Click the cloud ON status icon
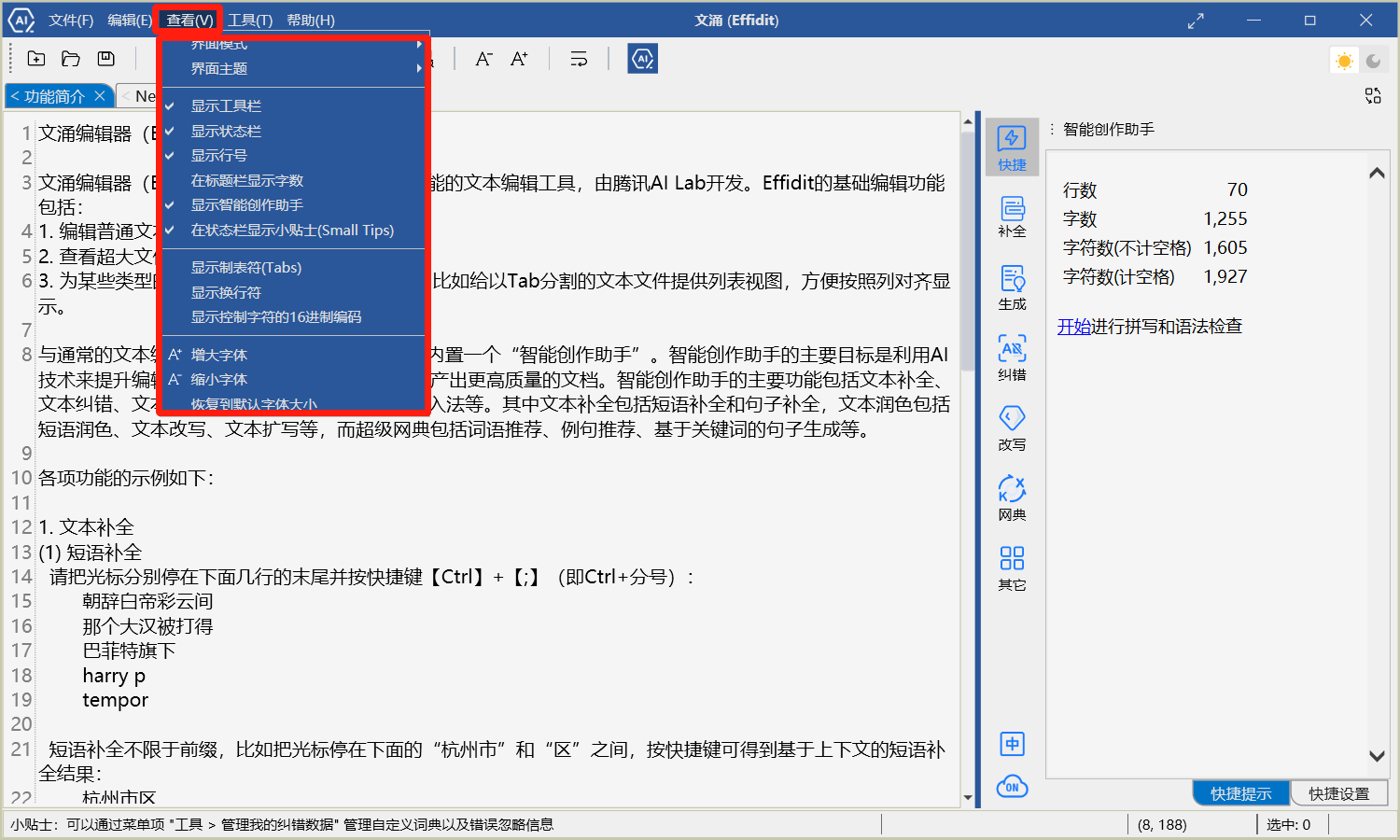 [x=1012, y=787]
